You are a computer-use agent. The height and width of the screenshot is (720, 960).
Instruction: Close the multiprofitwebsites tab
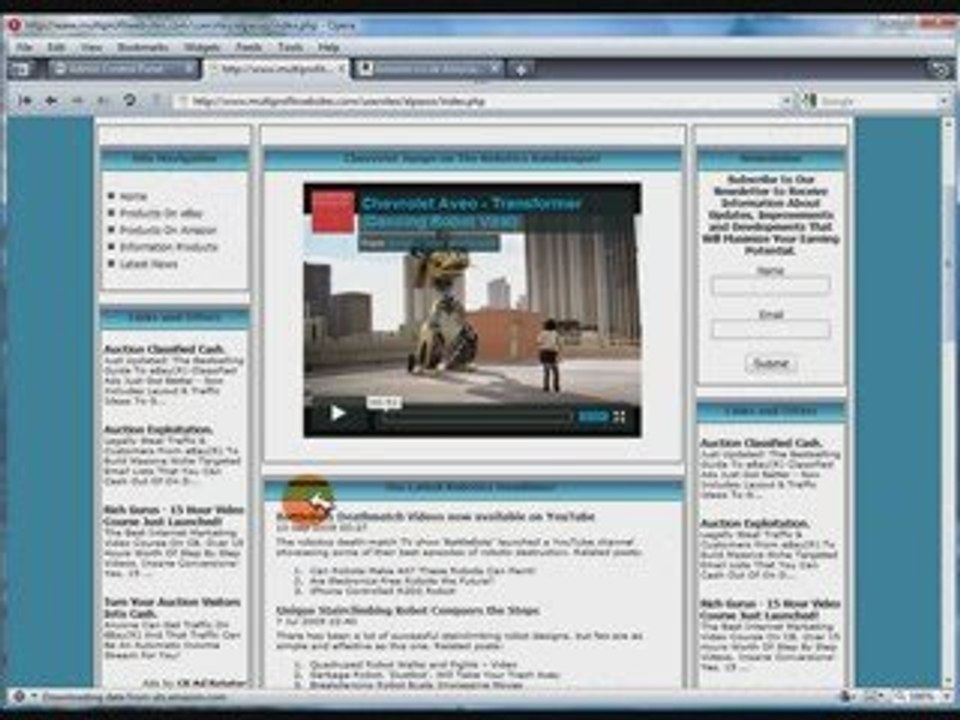(x=342, y=69)
